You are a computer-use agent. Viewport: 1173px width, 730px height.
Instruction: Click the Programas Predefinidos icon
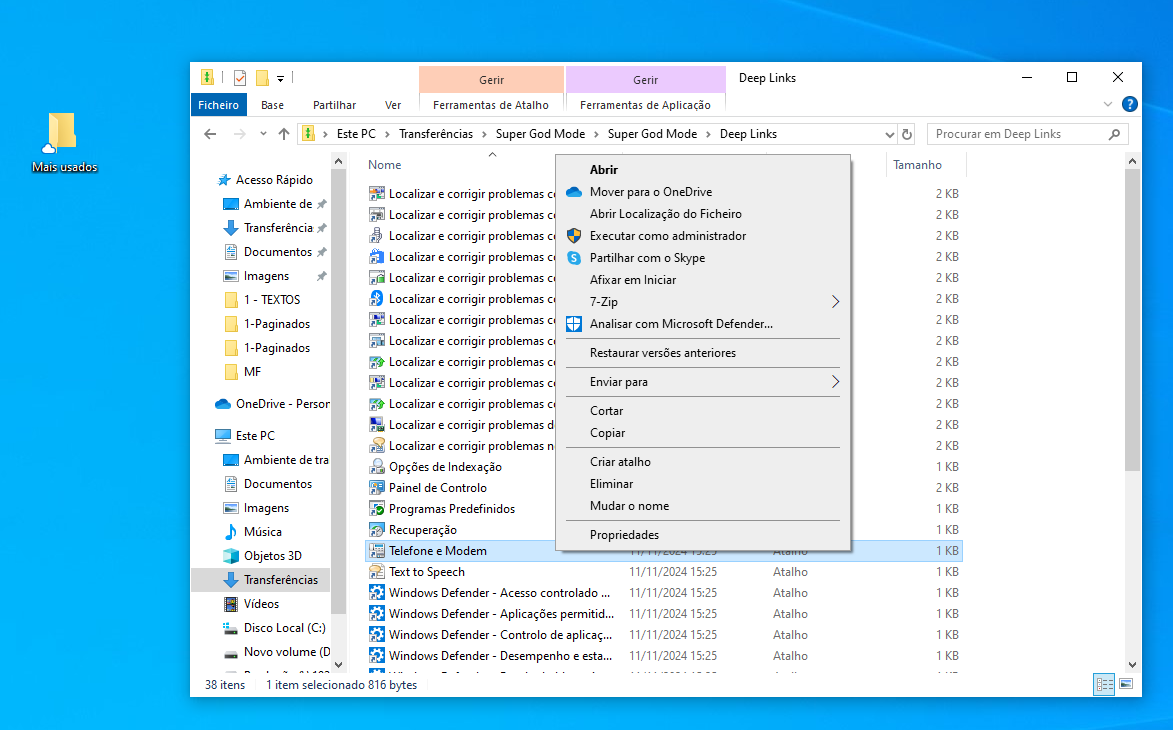(x=377, y=509)
